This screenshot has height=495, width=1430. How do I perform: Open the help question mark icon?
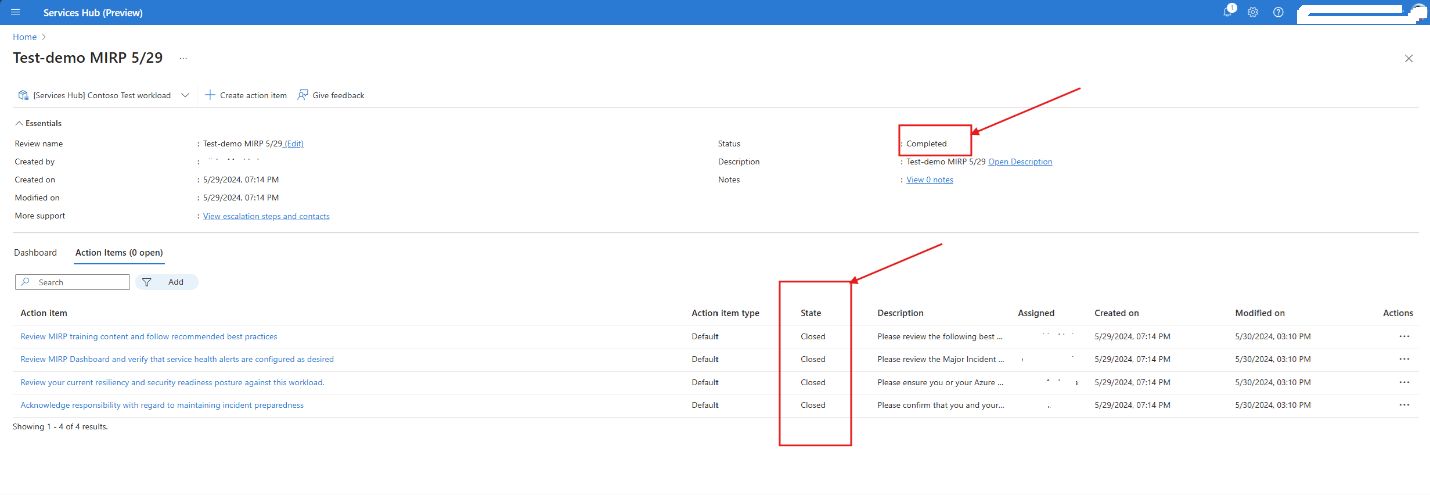[x=1278, y=12]
